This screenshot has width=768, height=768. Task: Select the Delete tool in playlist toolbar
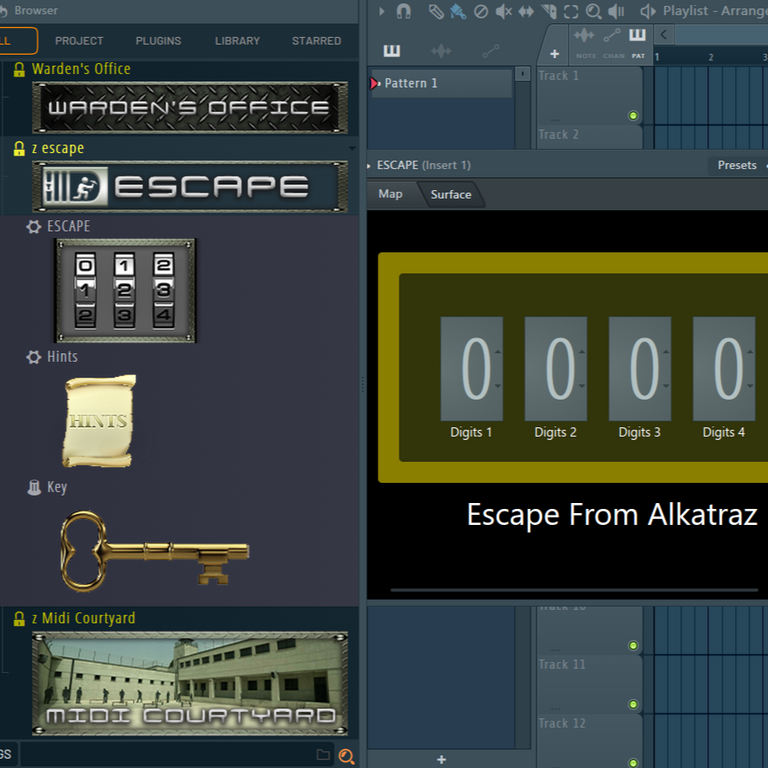tap(481, 11)
